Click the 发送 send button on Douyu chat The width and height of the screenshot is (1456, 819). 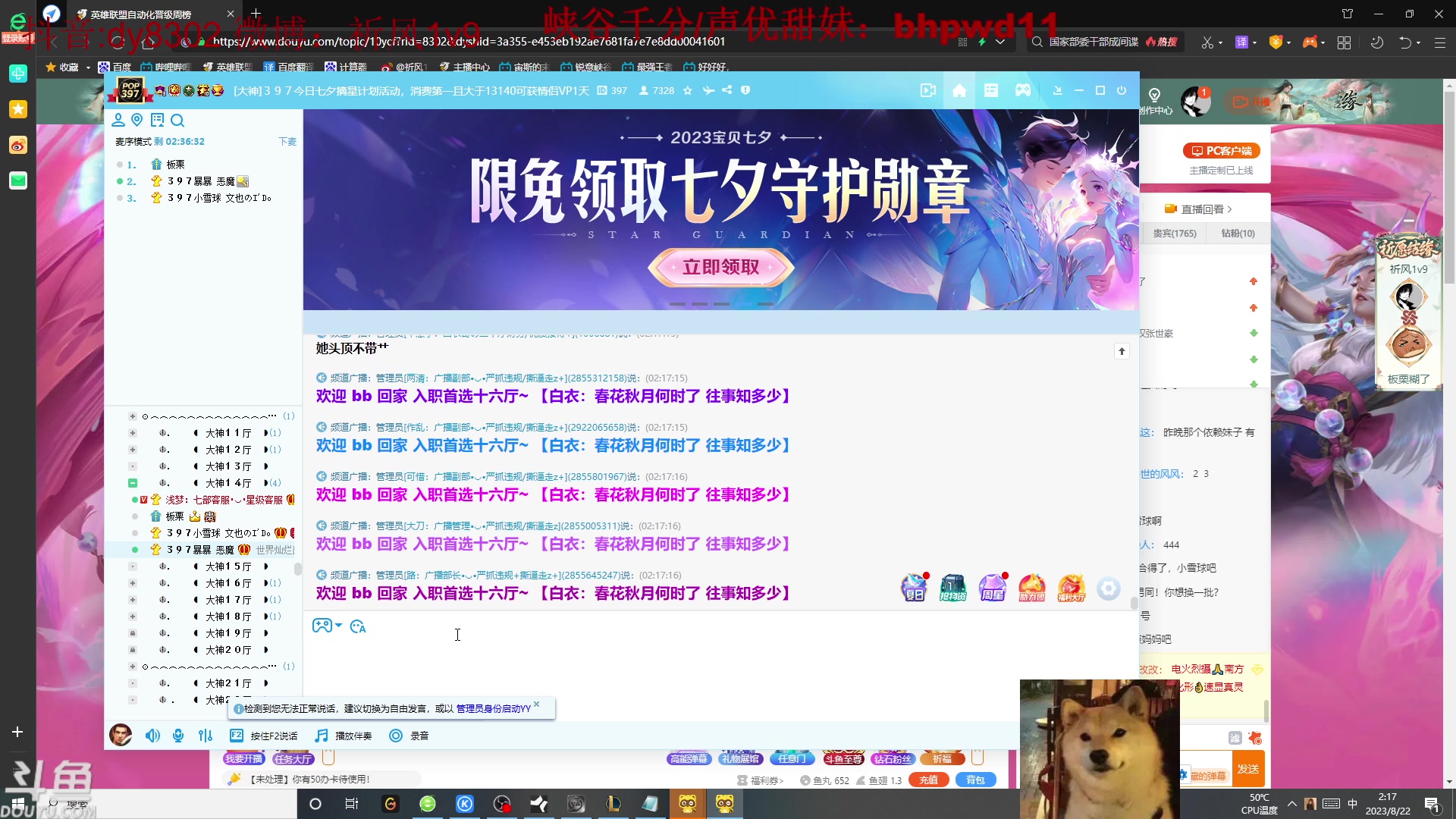[1248, 769]
